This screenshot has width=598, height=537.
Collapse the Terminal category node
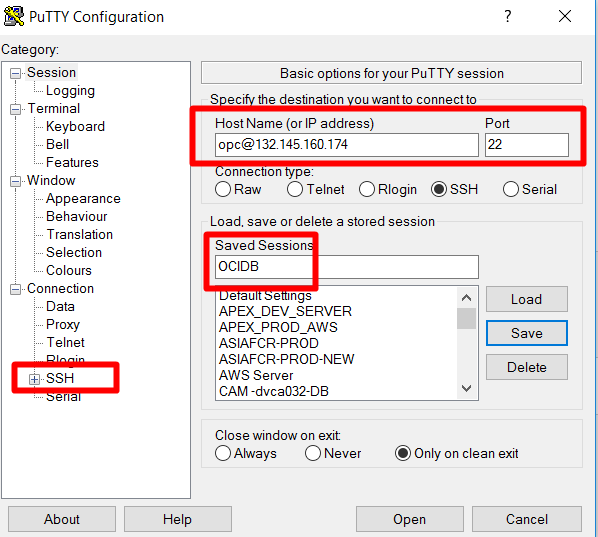click(15, 109)
